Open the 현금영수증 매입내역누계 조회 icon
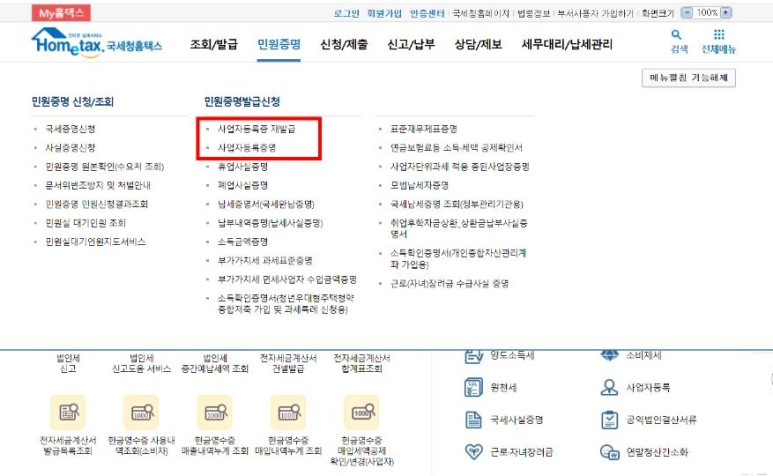This screenshot has height=476, width=773. click(288, 412)
